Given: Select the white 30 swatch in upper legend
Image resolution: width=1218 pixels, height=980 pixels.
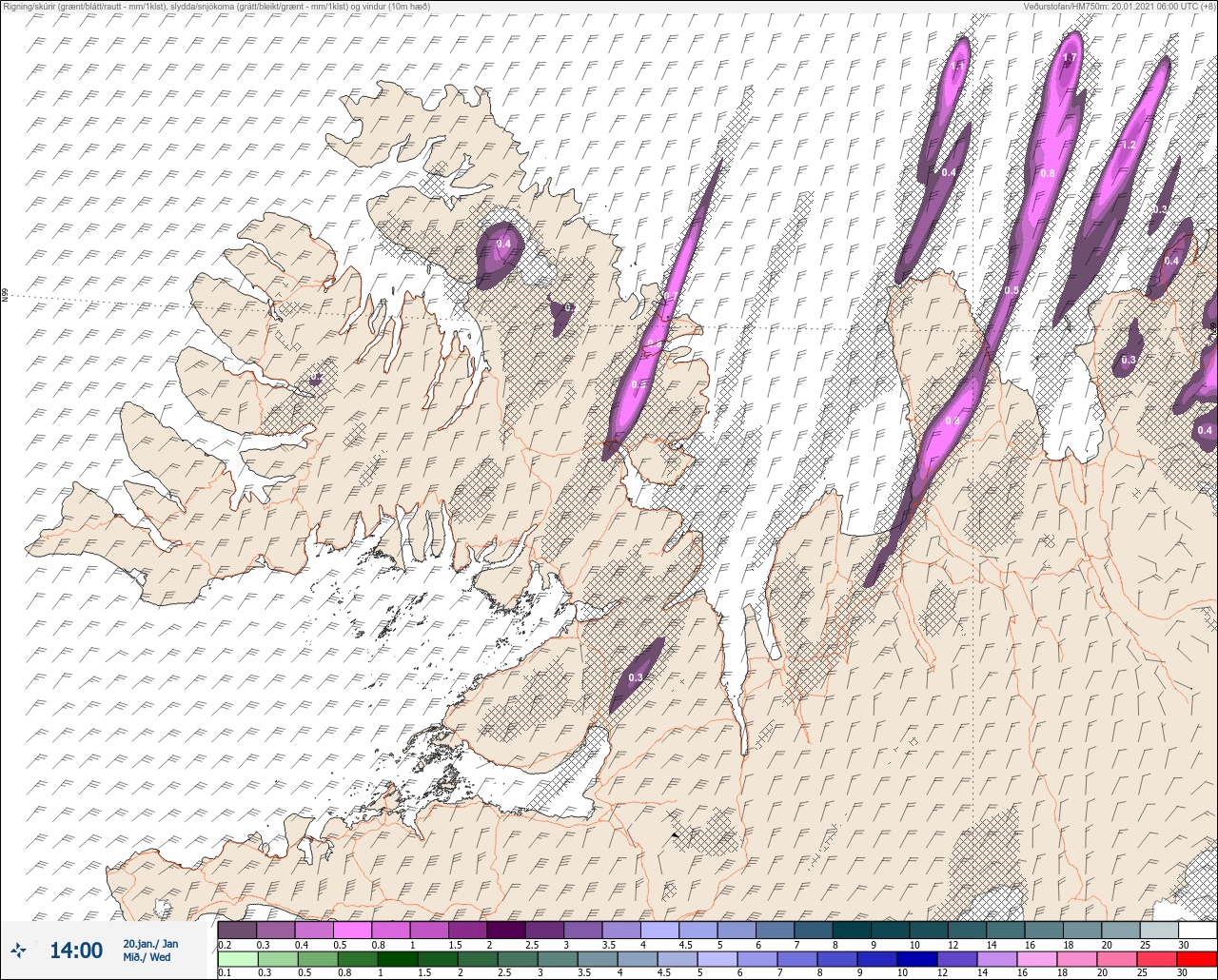Looking at the screenshot, I should pos(1197,930).
